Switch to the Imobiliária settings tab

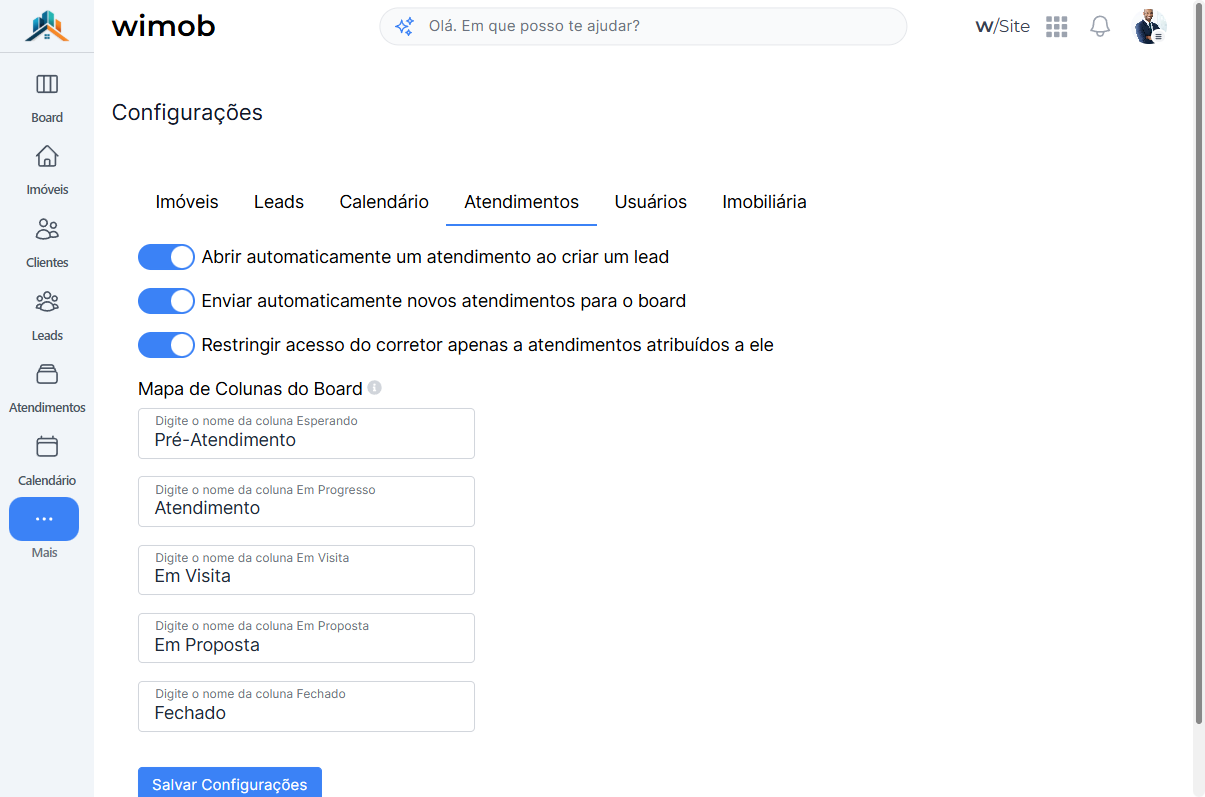(x=765, y=202)
